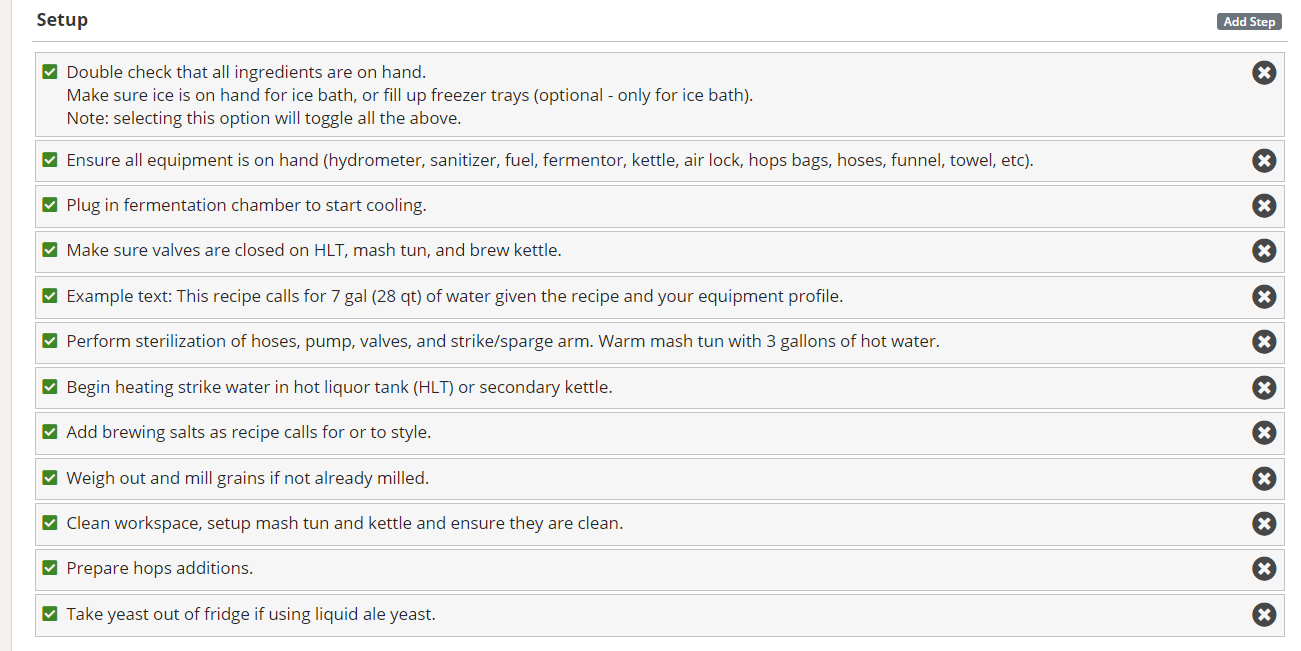Delete the 'Perform sterilization of hoses' step
Screen dimensions: 1301x651
click(x=1264, y=342)
